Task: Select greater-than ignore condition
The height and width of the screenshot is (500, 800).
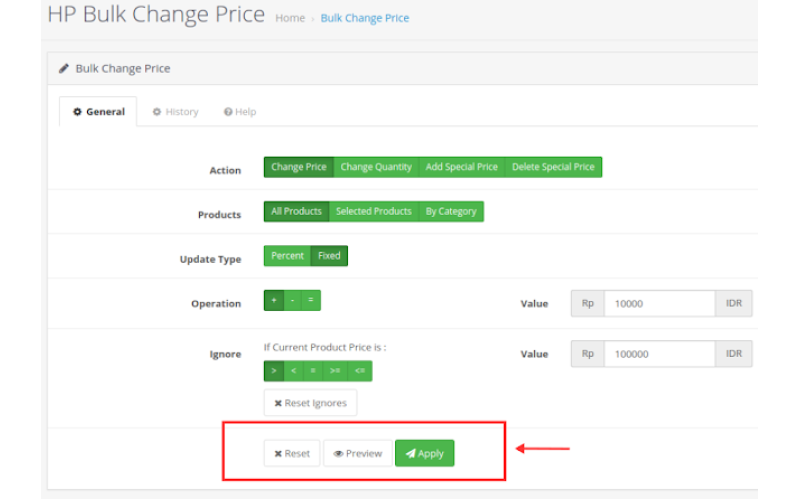Action: (x=274, y=371)
